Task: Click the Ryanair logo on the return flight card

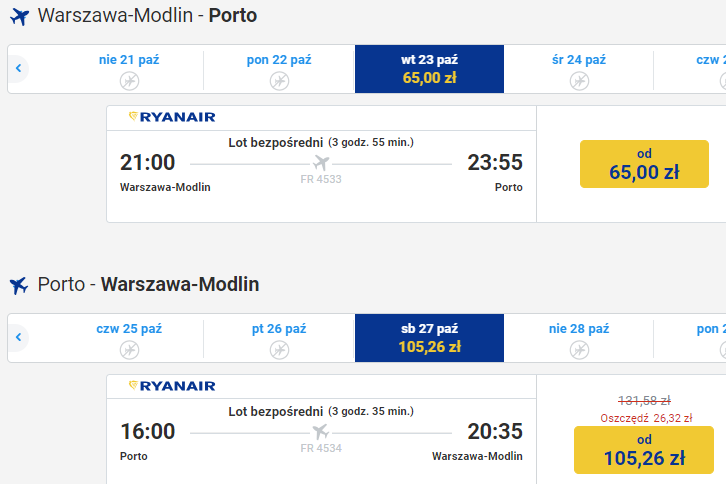Action: click(x=172, y=386)
